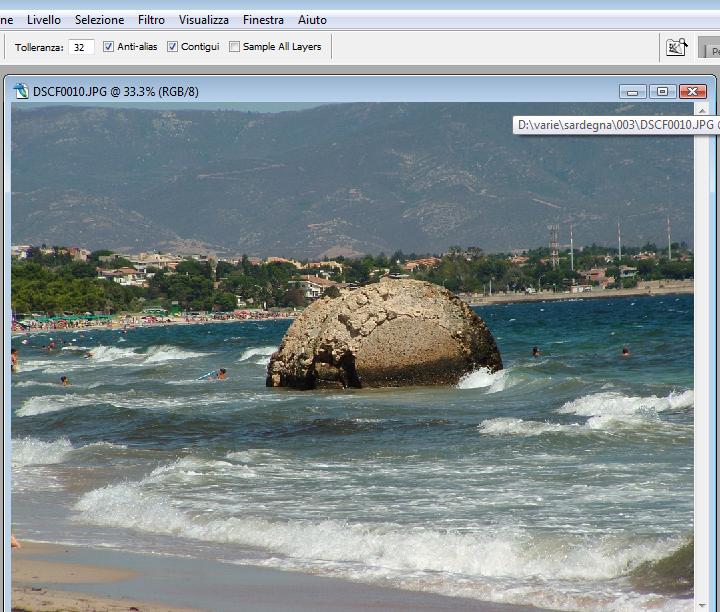Uncheck the Contigui option
Viewport: 720px width, 612px height.
173,47
